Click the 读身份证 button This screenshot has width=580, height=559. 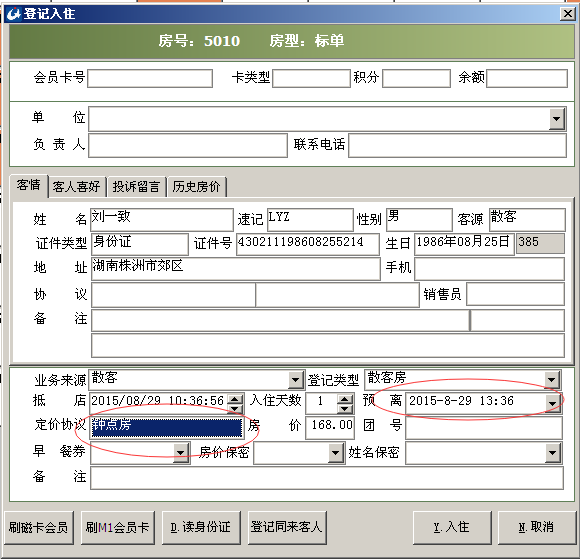201,527
